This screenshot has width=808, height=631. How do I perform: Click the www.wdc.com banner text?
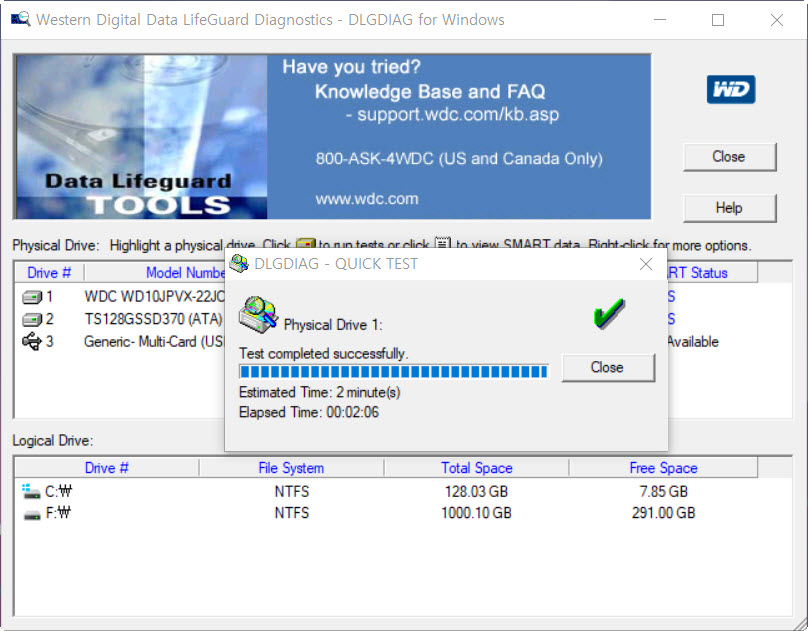click(x=367, y=199)
